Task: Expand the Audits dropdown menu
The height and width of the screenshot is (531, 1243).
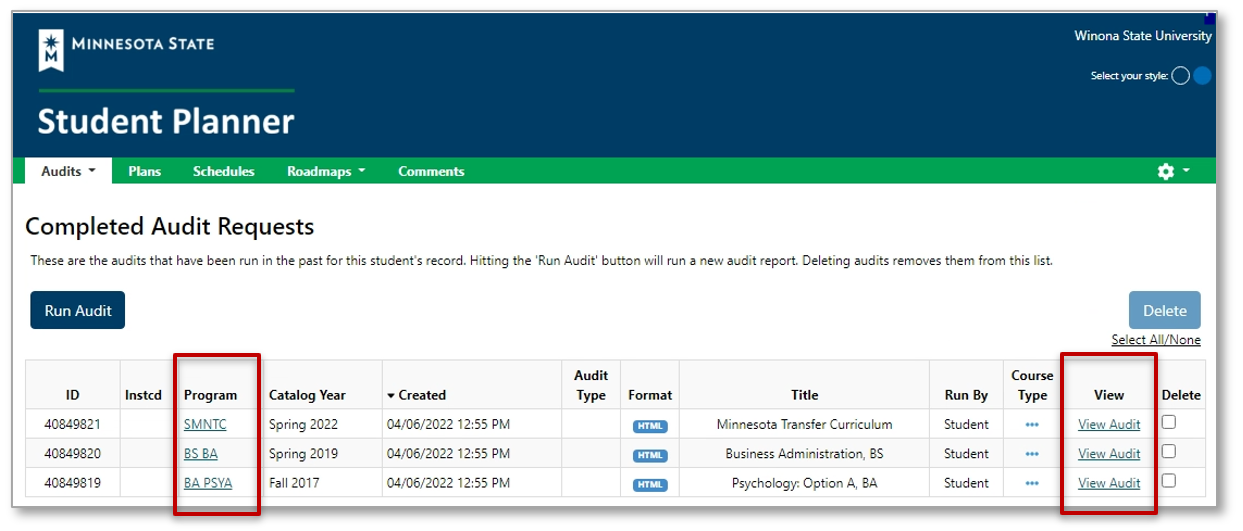Action: pyautogui.click(x=68, y=171)
